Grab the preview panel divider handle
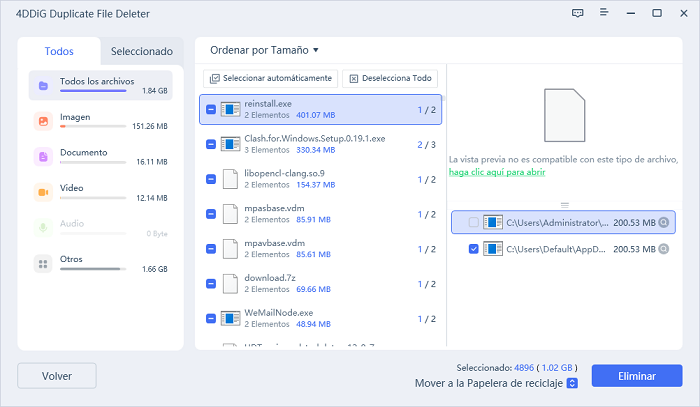700x407 pixels. [x=565, y=205]
